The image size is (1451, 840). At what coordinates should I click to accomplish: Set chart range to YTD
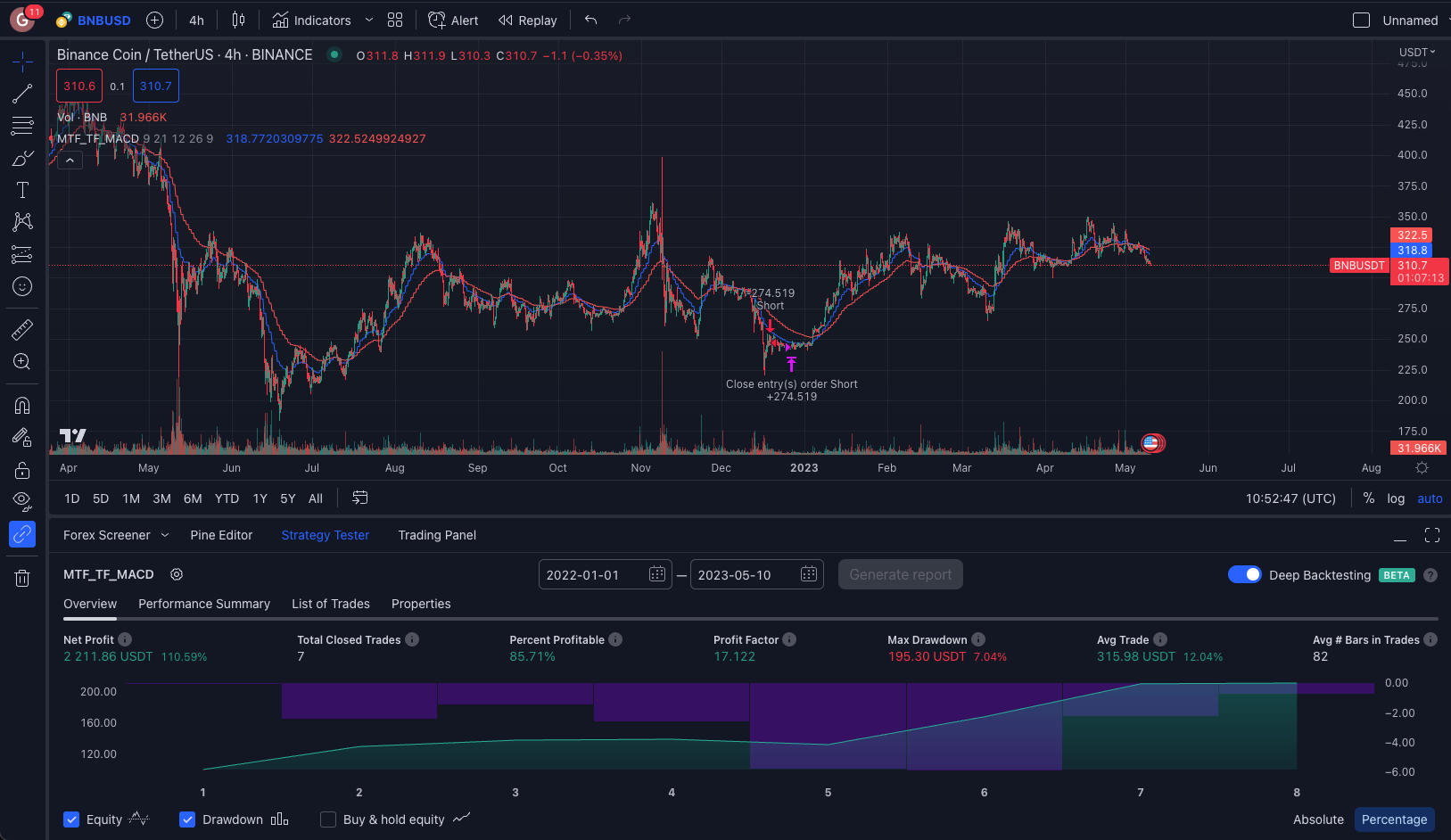[227, 498]
